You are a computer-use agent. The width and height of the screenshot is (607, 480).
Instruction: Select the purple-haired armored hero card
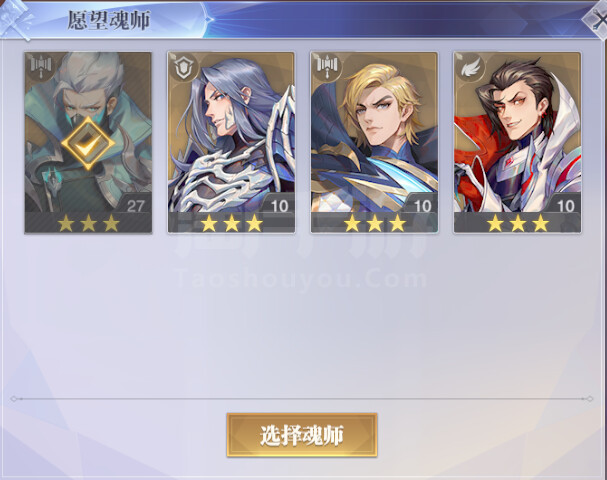pyautogui.click(x=231, y=143)
